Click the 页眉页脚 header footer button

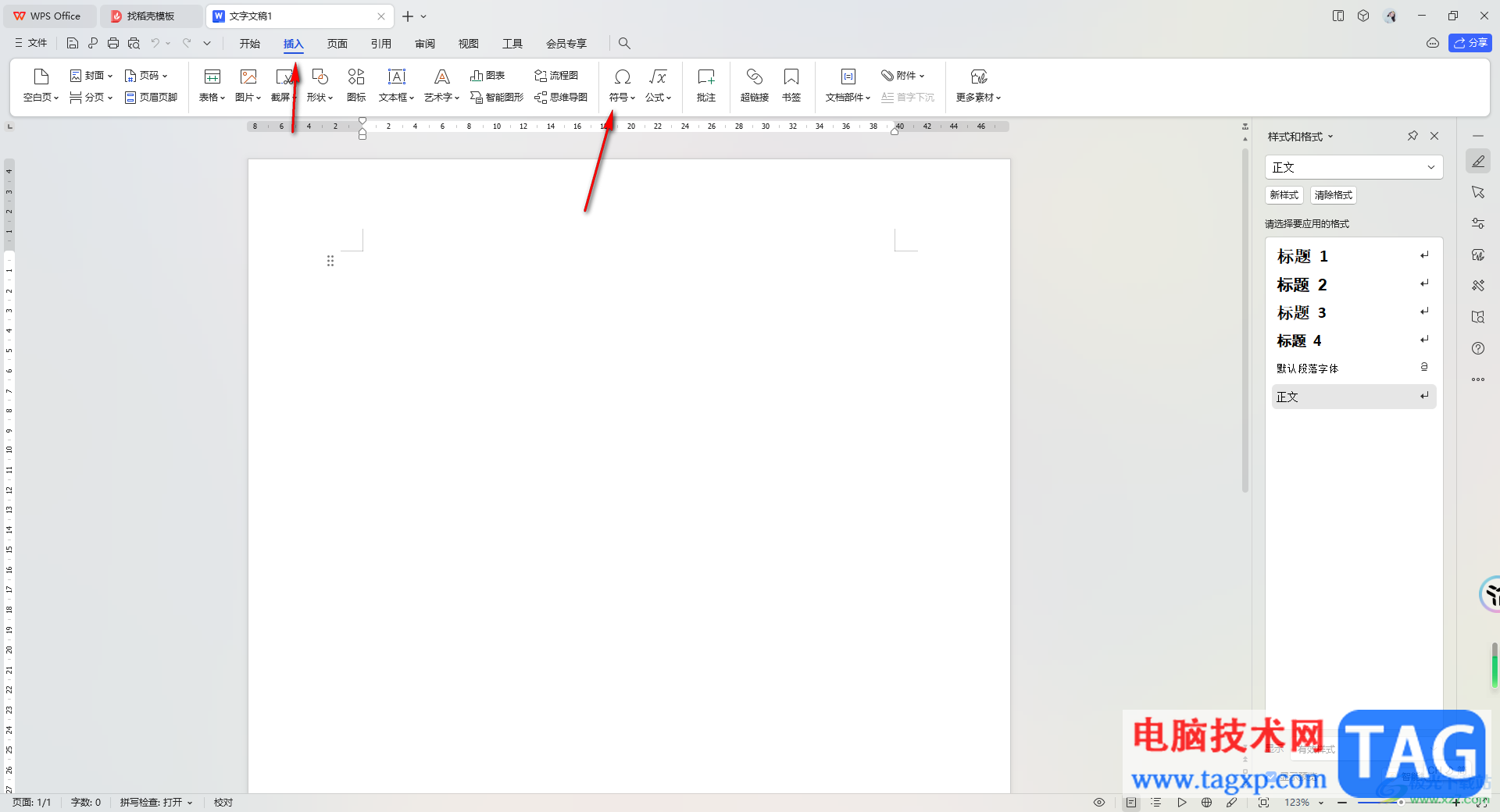coord(152,98)
